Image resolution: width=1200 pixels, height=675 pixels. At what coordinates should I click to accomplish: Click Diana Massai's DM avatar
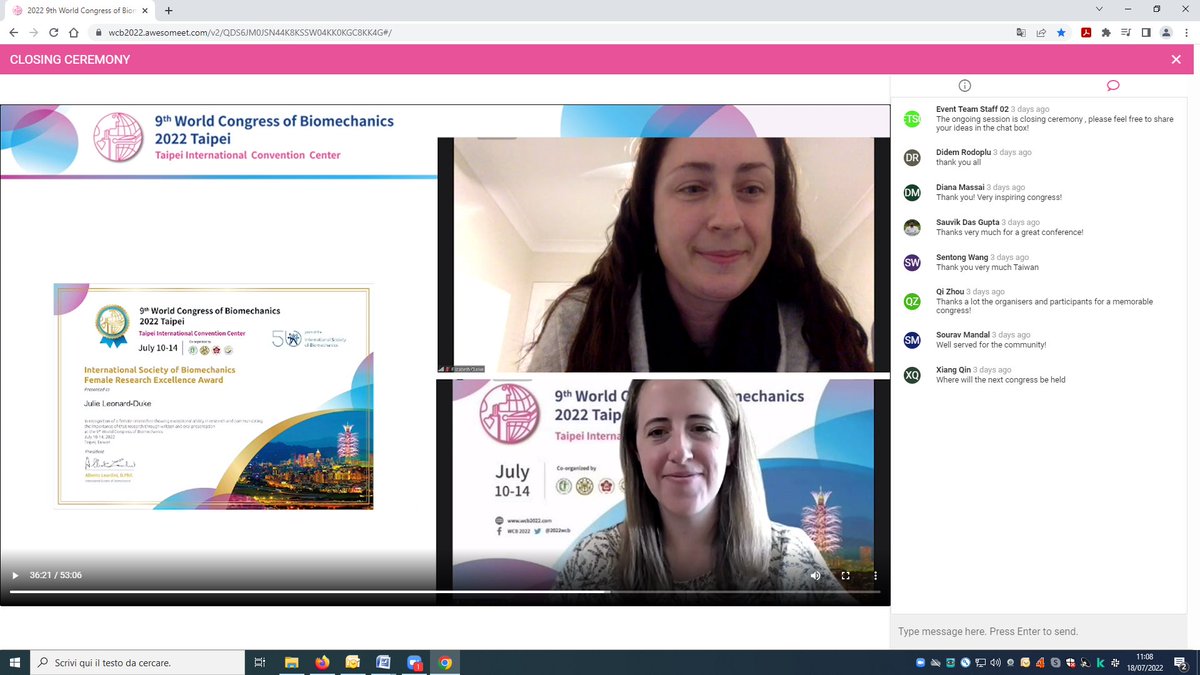[x=912, y=193]
